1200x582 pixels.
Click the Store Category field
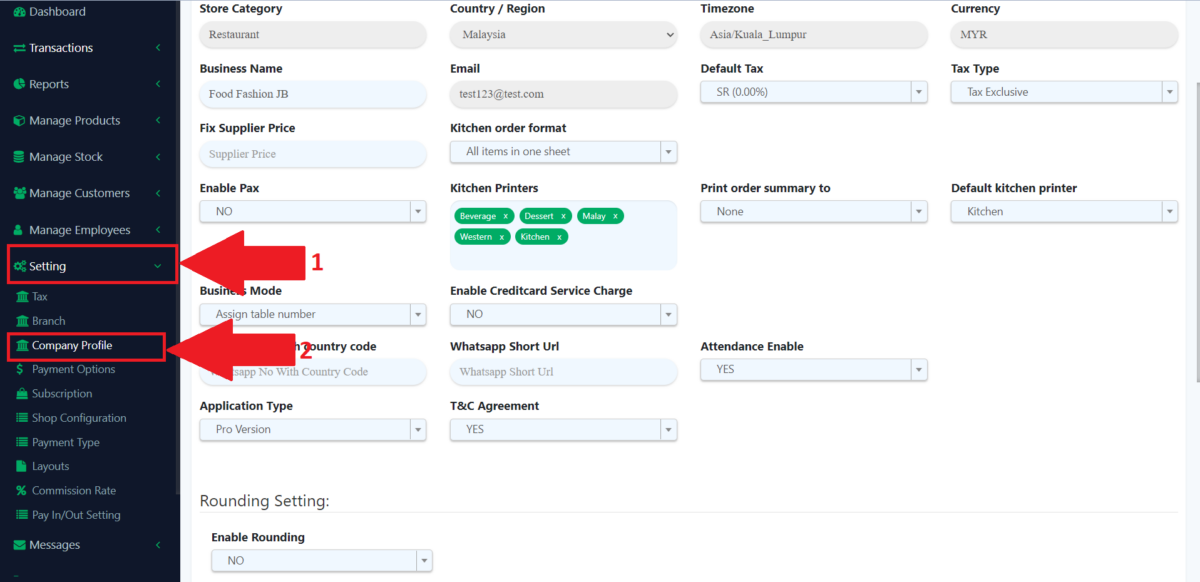(313, 34)
